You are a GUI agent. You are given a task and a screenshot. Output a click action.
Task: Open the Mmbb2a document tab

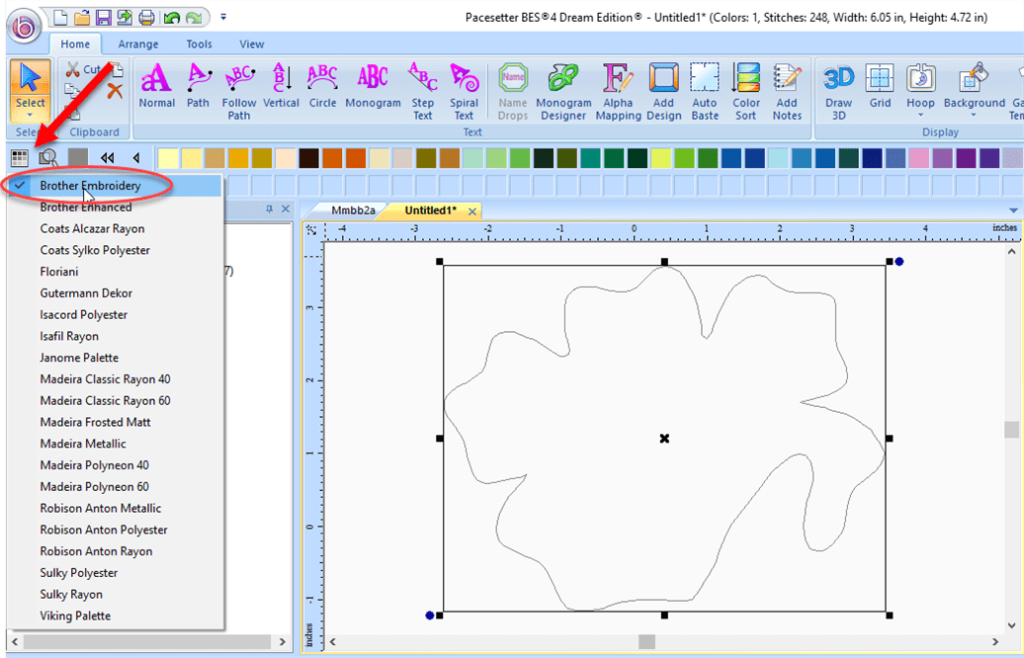353,211
